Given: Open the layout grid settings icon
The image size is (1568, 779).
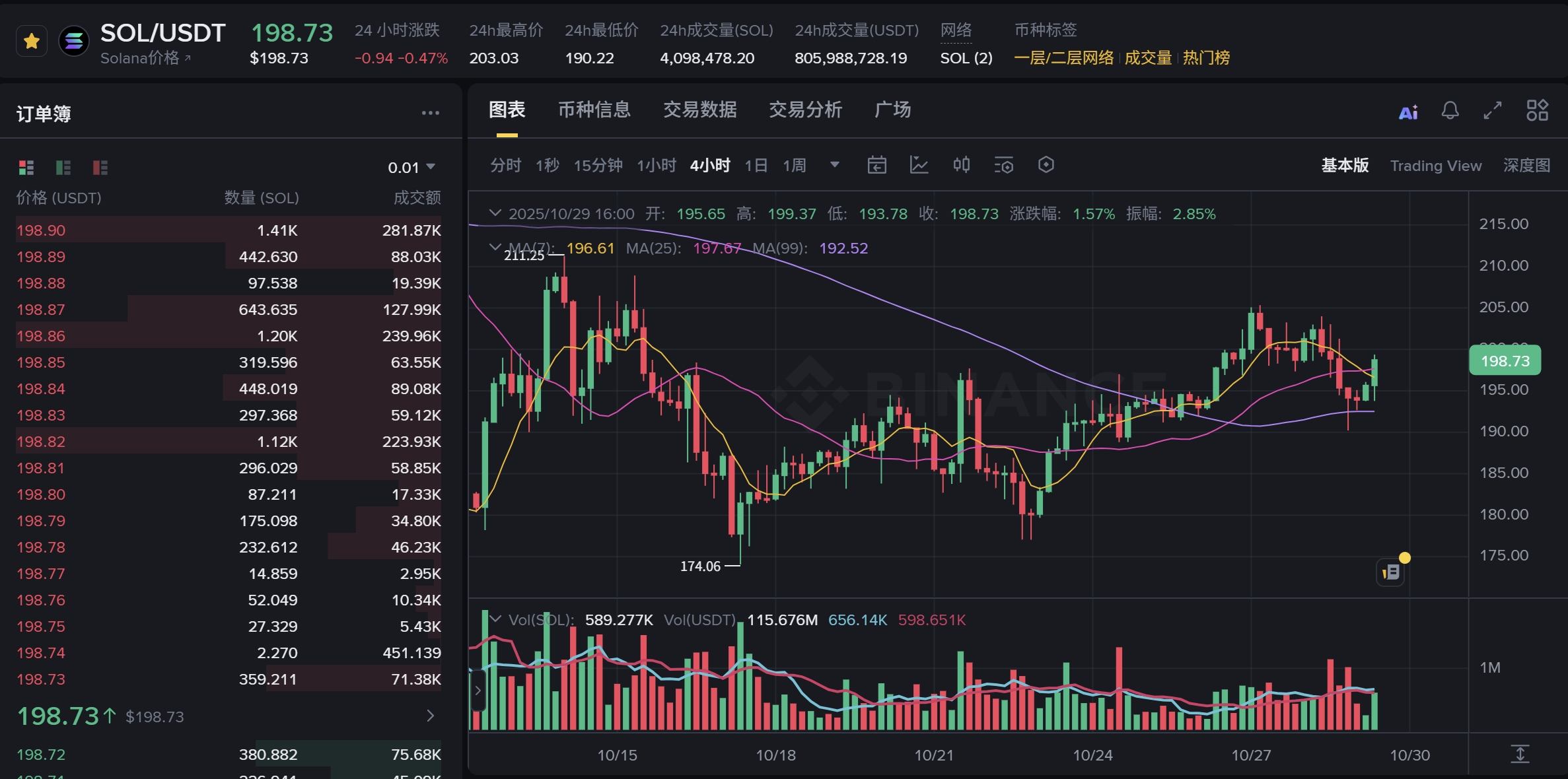Looking at the screenshot, I should click(1537, 110).
